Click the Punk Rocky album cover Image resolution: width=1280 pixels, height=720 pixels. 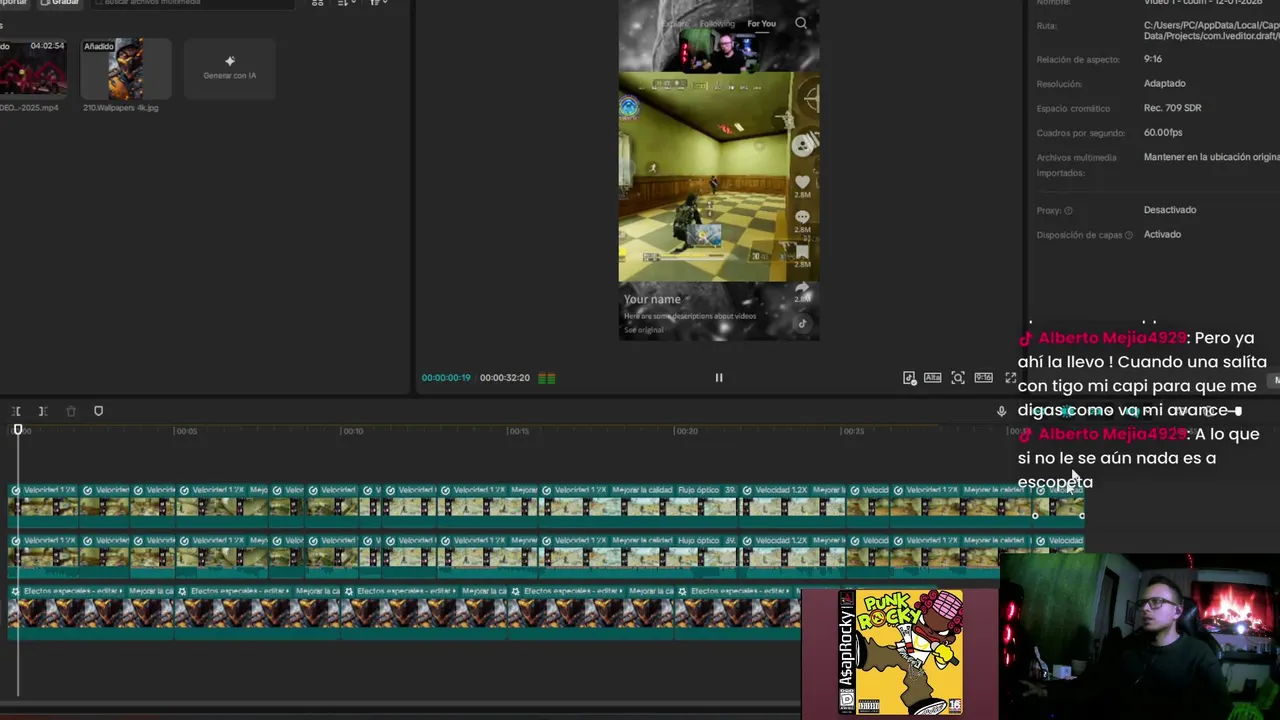tap(901, 652)
